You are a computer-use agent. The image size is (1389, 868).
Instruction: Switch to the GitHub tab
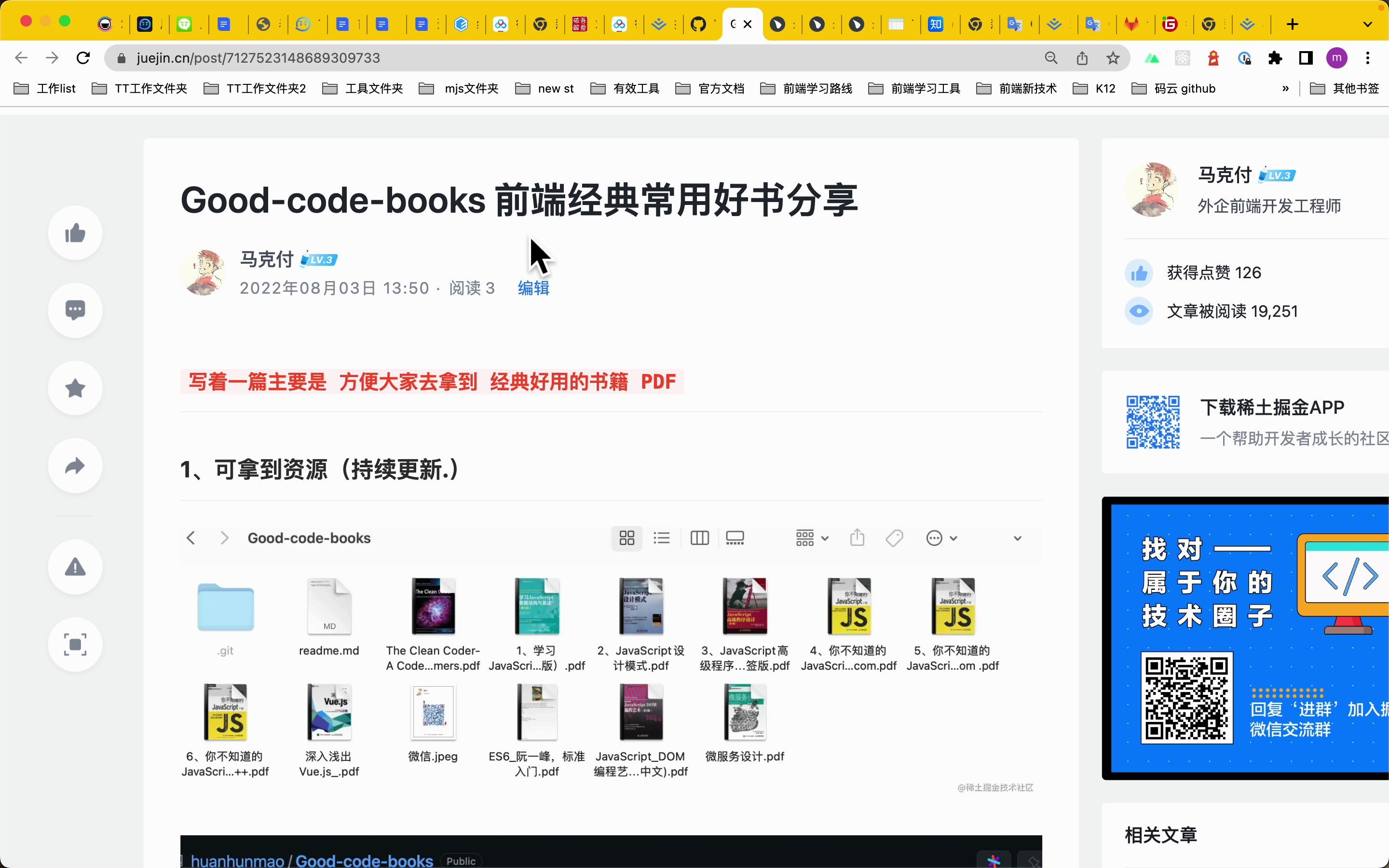pyautogui.click(x=698, y=24)
